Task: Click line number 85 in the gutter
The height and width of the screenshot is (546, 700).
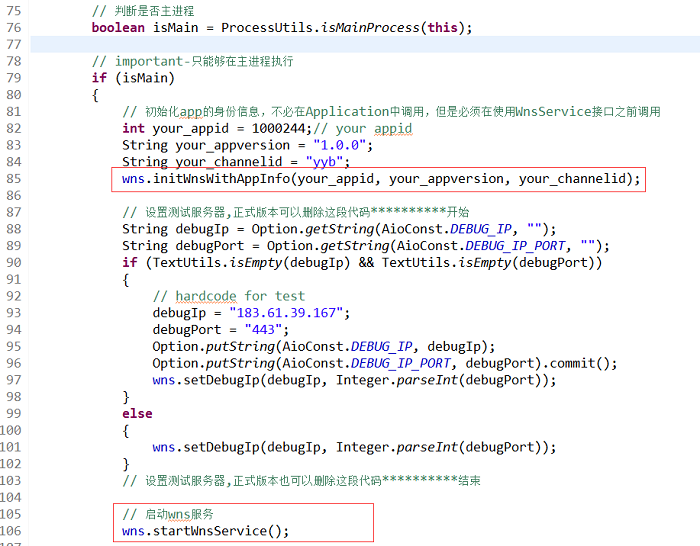Action: click(13, 179)
